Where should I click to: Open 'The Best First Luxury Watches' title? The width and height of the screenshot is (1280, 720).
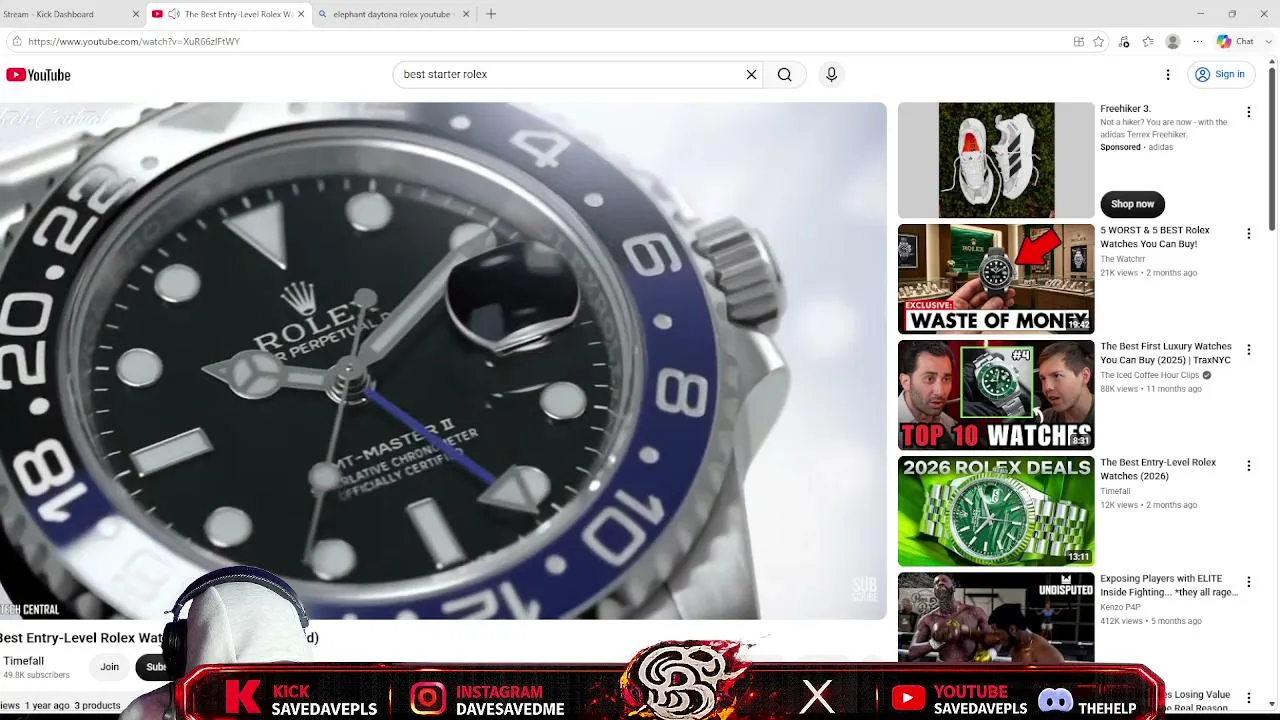[x=1166, y=353]
